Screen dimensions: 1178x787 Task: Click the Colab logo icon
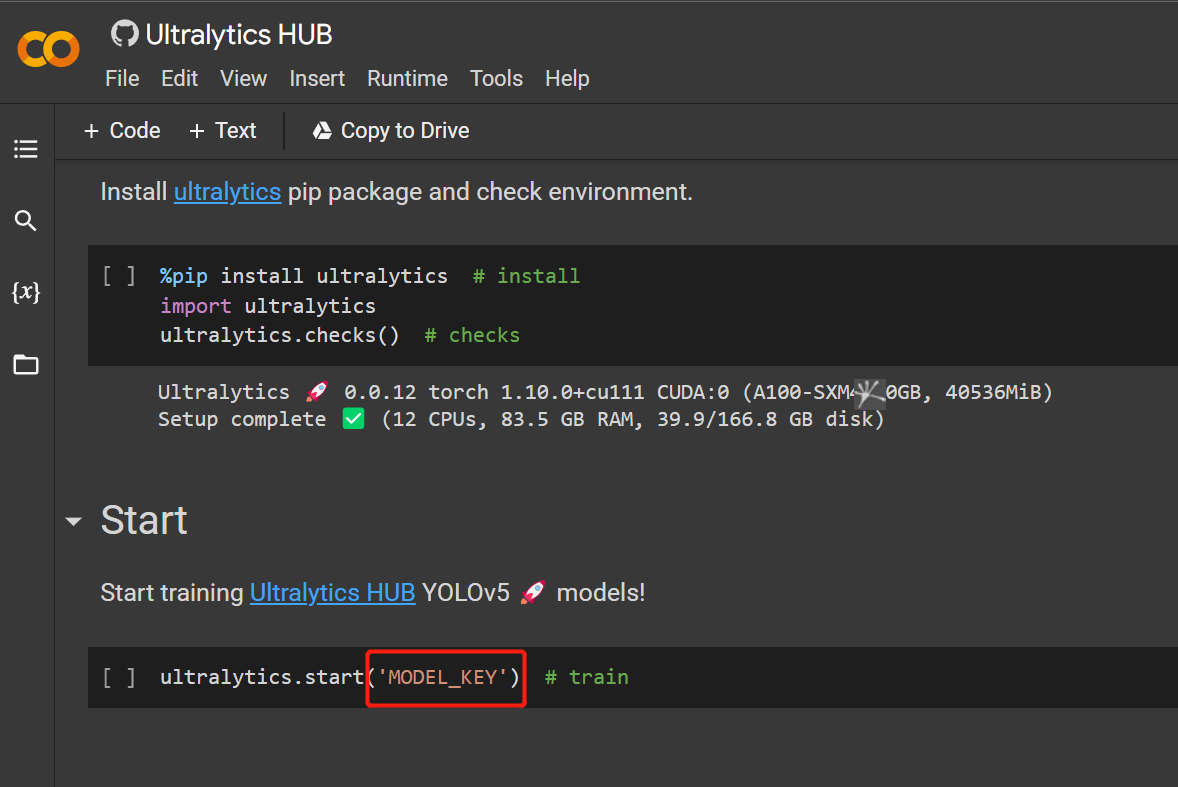pyautogui.click(x=48, y=49)
